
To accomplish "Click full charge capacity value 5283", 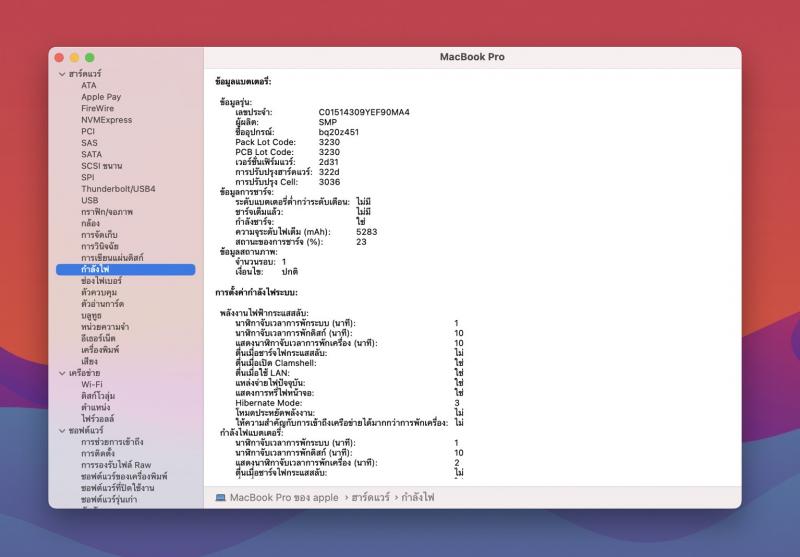I will tap(367, 232).
